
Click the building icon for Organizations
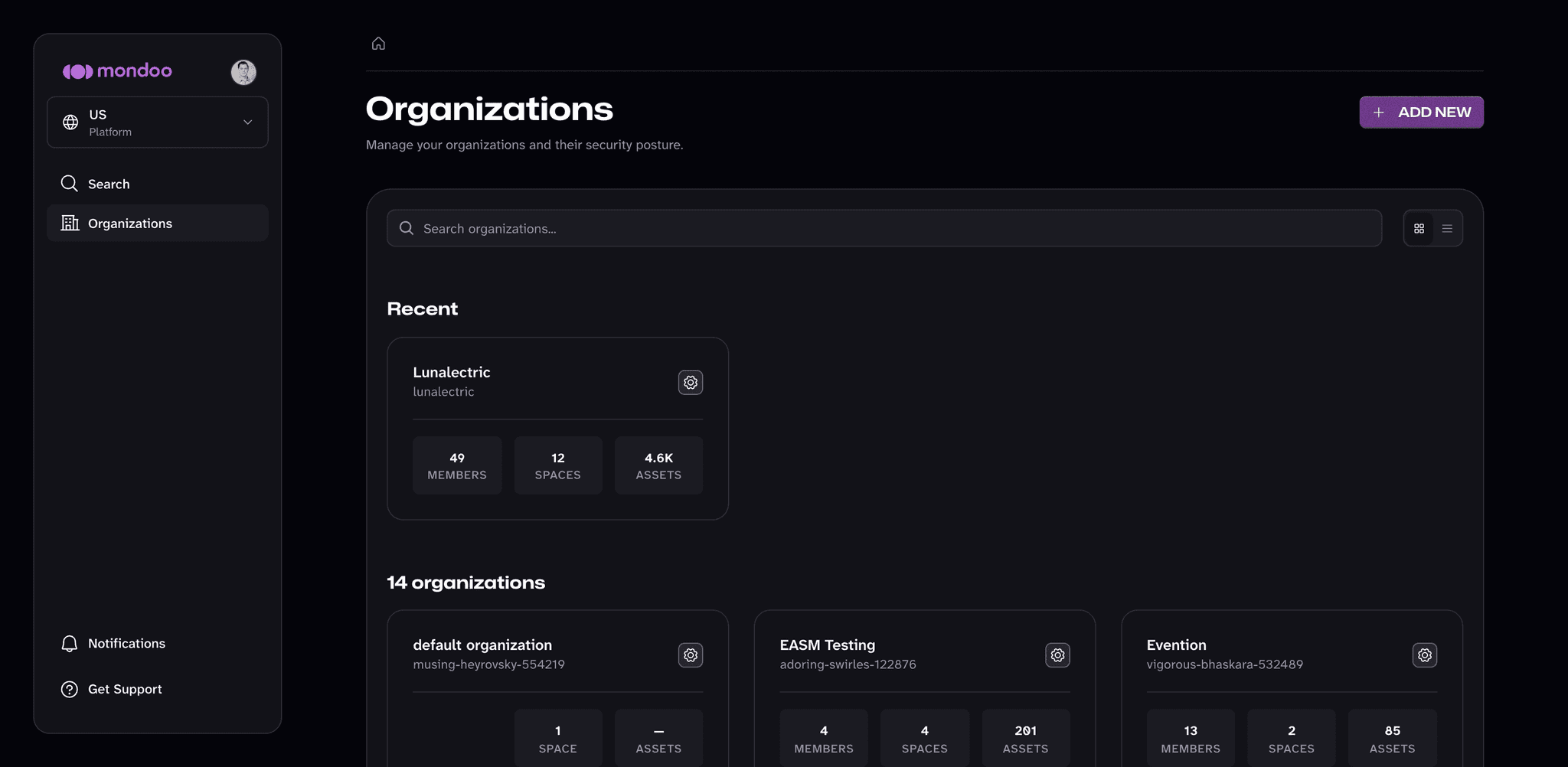[70, 223]
